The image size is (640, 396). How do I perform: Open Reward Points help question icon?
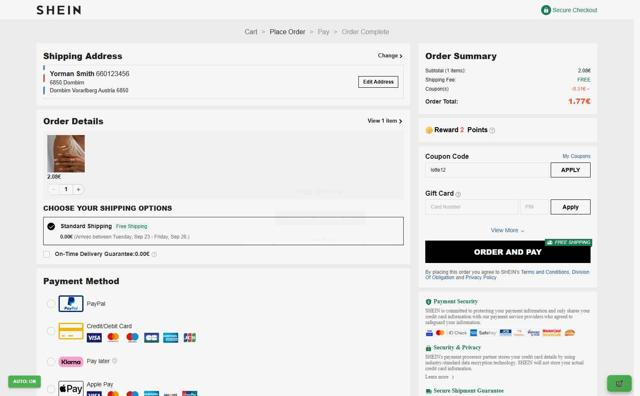tap(492, 131)
